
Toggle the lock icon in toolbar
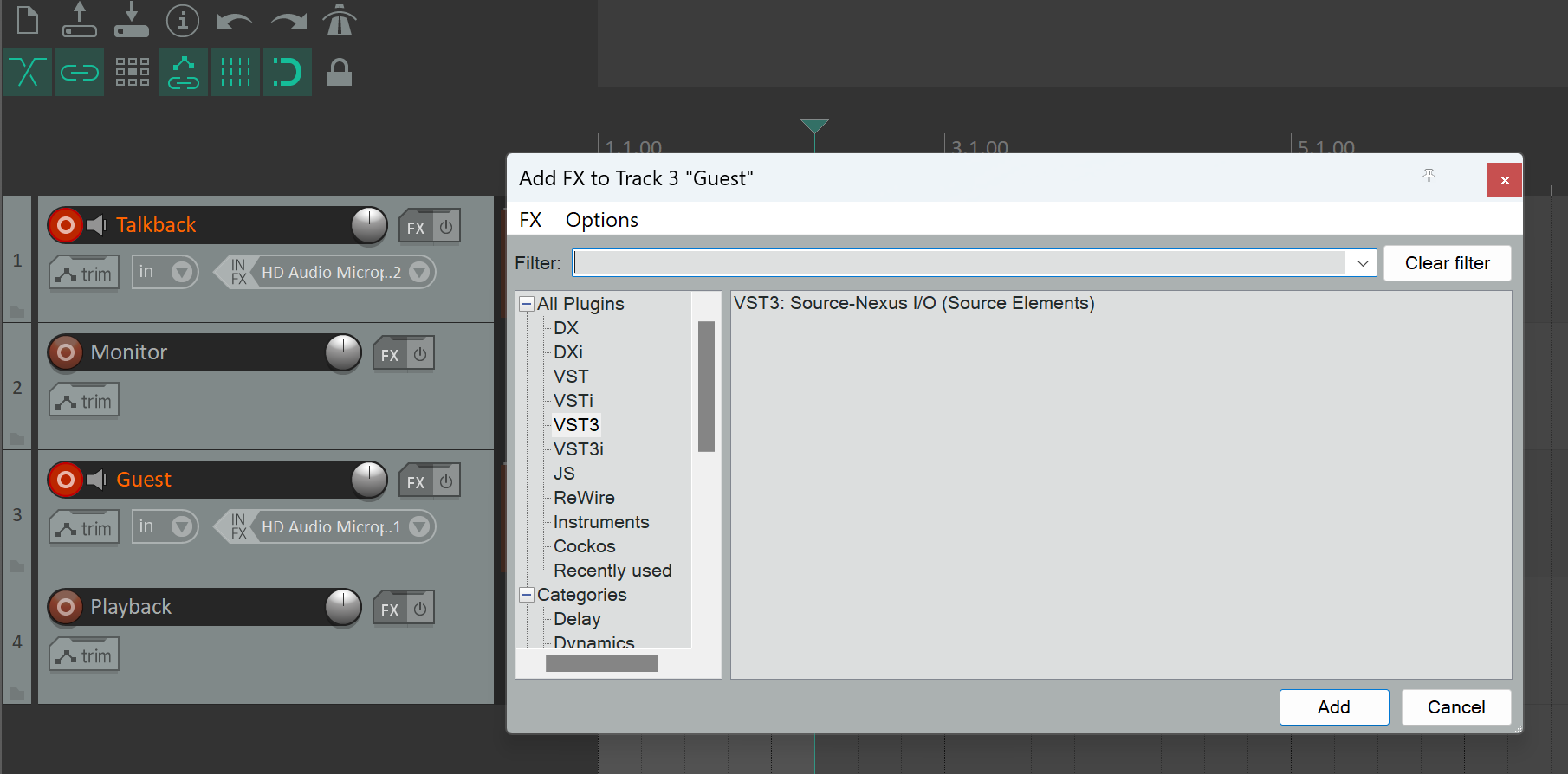click(x=339, y=72)
